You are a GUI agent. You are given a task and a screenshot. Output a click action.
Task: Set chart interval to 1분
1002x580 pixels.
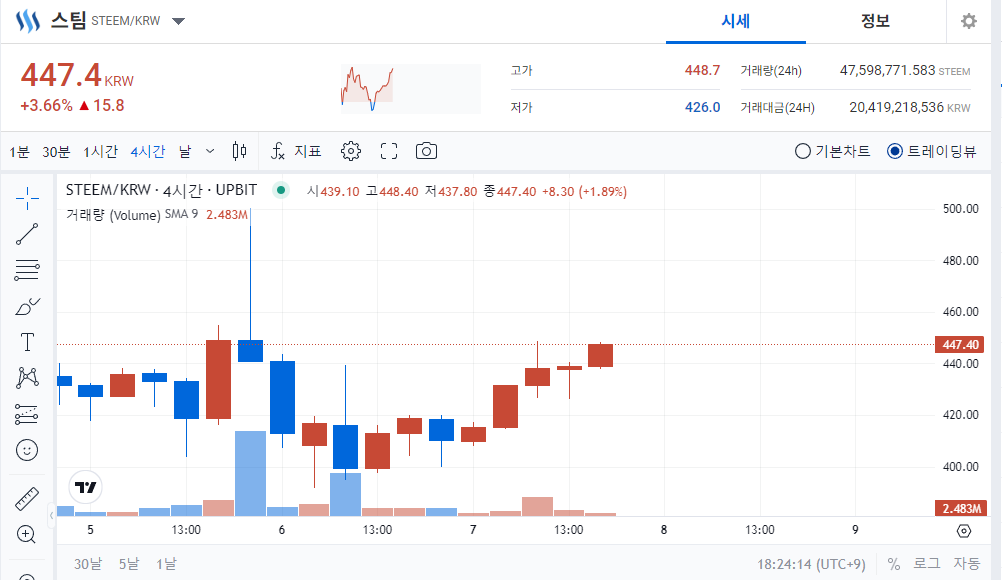click(19, 151)
